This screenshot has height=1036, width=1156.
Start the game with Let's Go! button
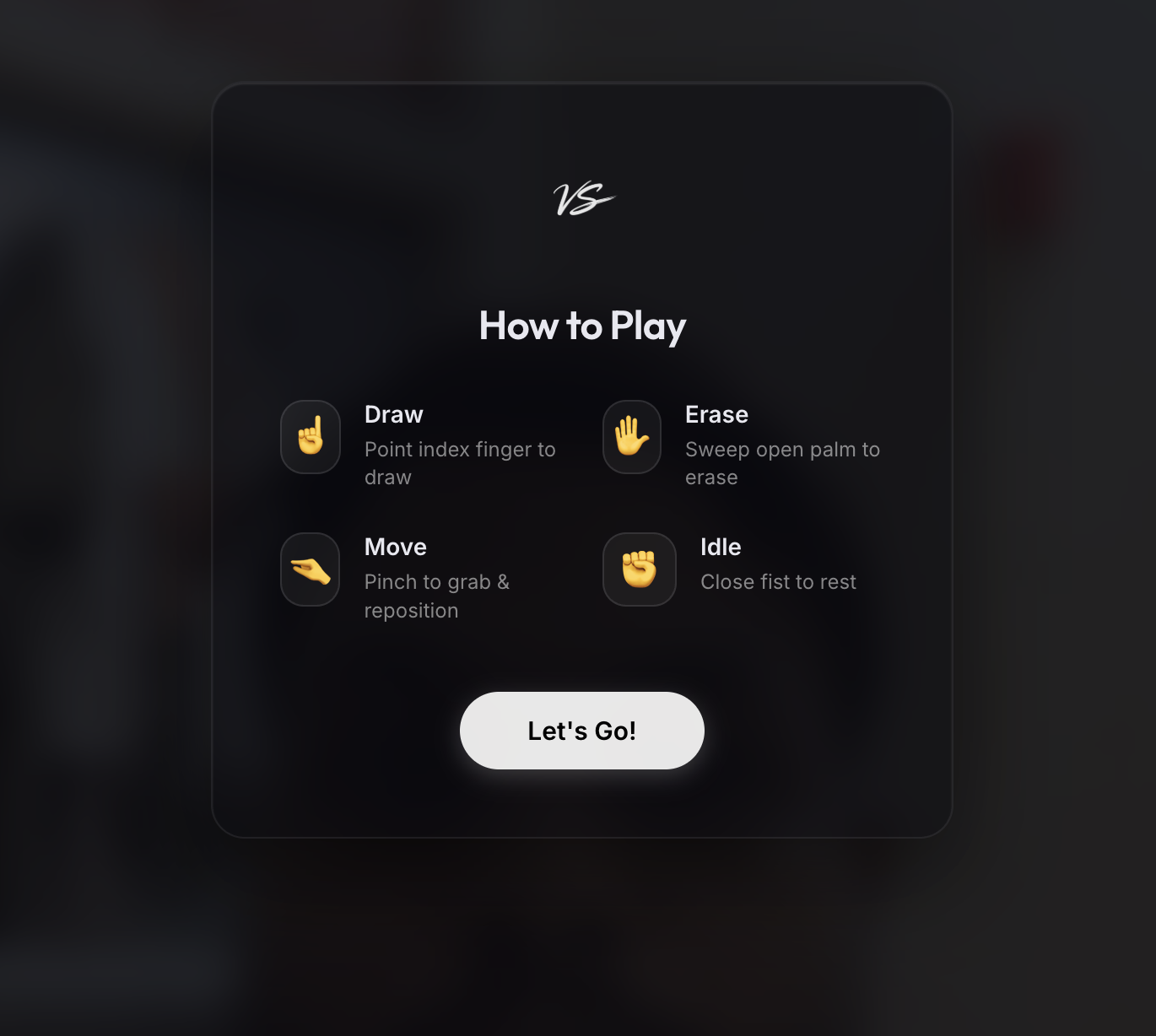click(582, 731)
